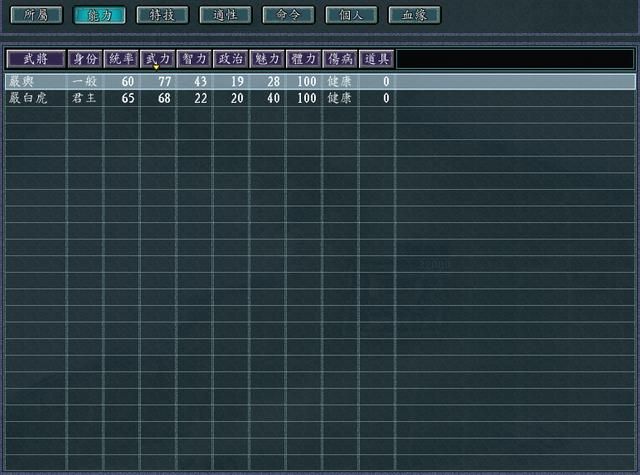Viewport: 640px width, 475px height.
Task: Sort the list by 武將 column header
Action: (x=35, y=59)
